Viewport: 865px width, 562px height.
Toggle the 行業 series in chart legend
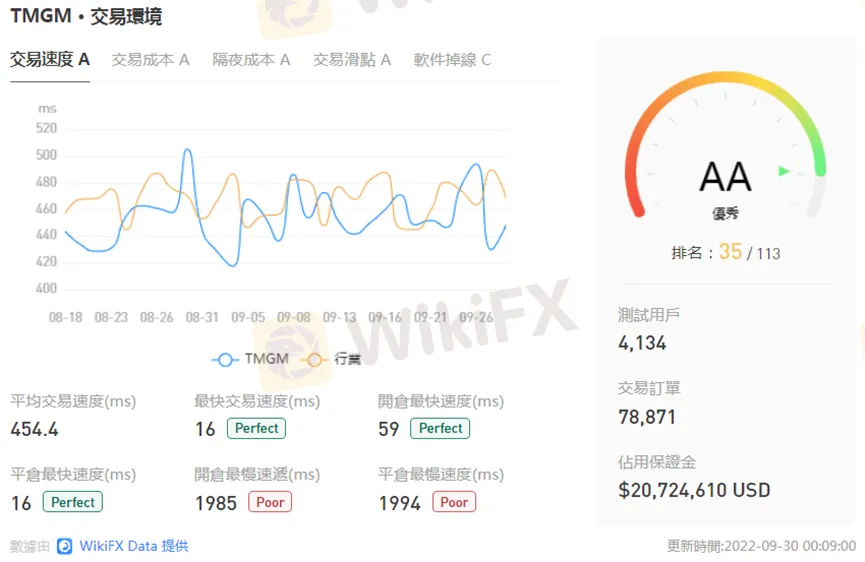pyautogui.click(x=332, y=360)
